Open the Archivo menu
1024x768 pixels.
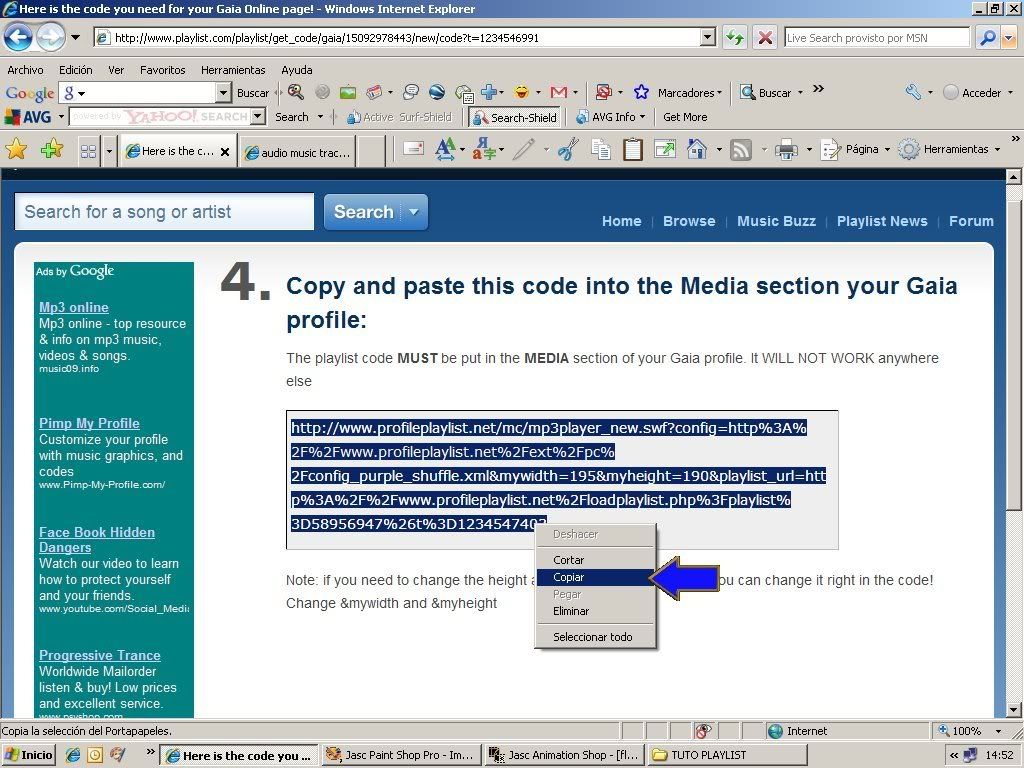pos(25,70)
